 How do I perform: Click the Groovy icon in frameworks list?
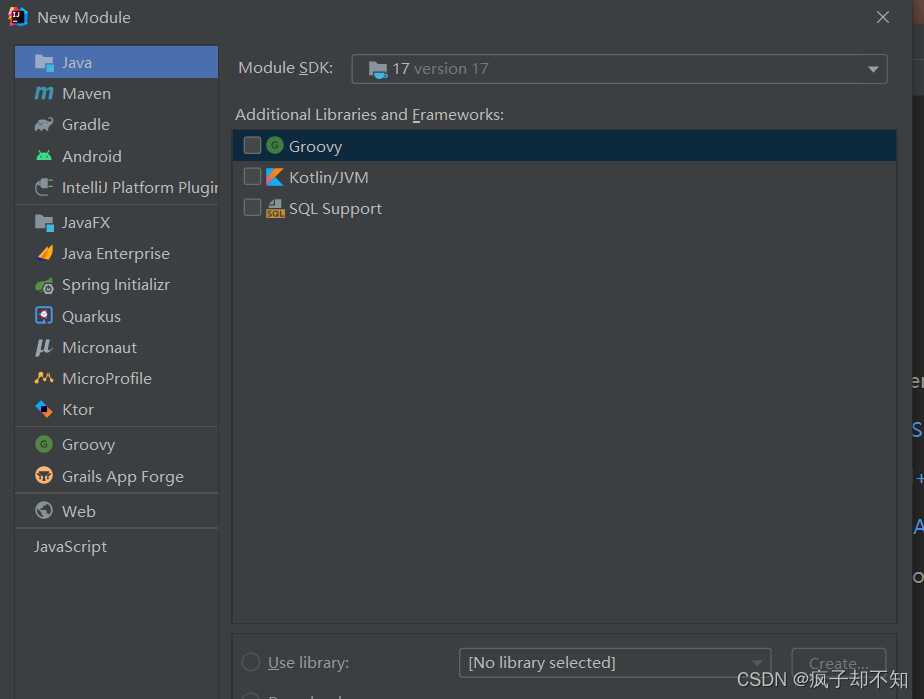275,145
